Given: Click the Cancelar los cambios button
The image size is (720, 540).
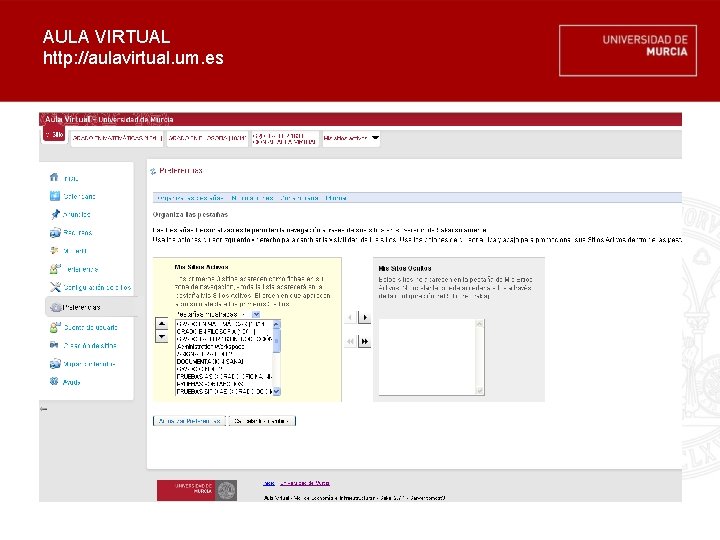Looking at the screenshot, I should [262, 421].
